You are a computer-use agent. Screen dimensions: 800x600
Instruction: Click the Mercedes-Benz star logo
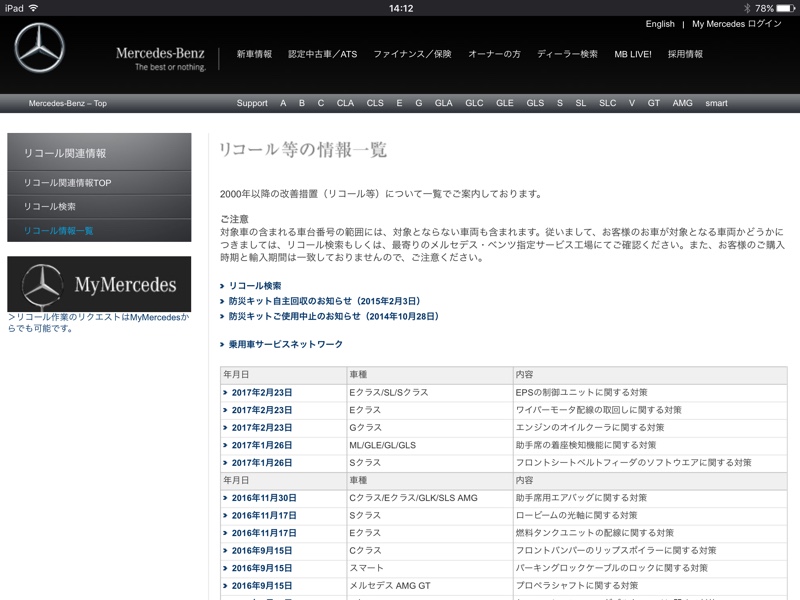39,48
